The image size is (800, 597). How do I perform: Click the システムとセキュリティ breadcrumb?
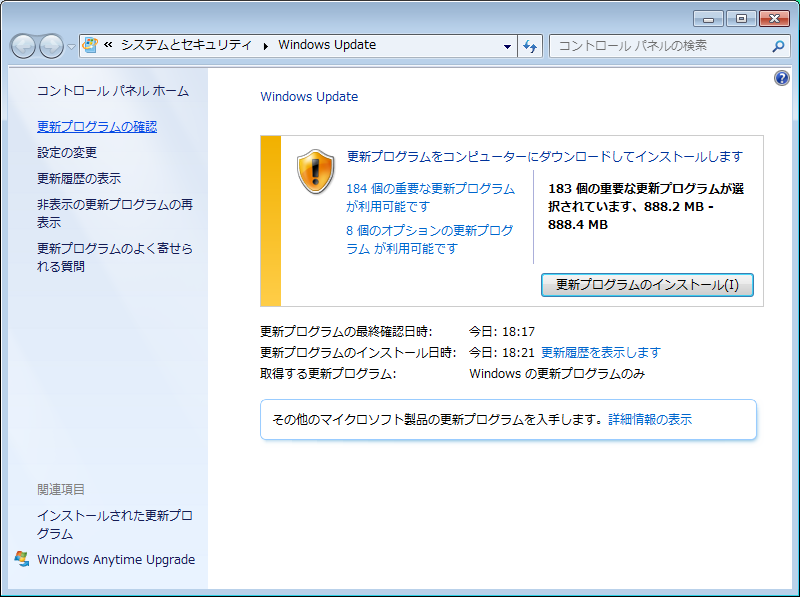186,45
